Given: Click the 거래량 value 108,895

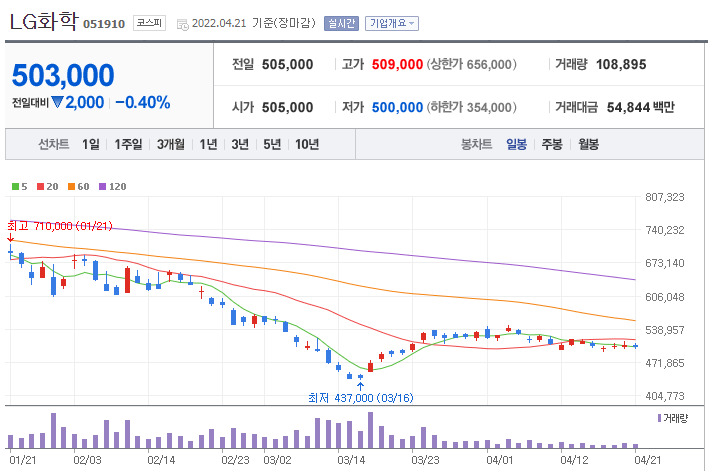Looking at the screenshot, I should [x=621, y=65].
